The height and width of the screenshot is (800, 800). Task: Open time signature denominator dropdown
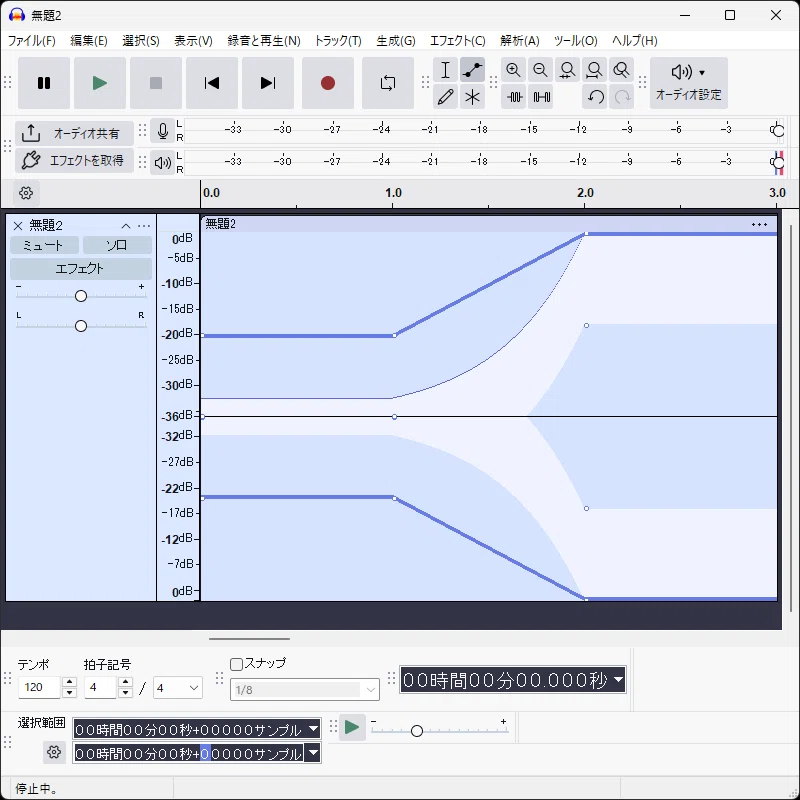(x=178, y=688)
